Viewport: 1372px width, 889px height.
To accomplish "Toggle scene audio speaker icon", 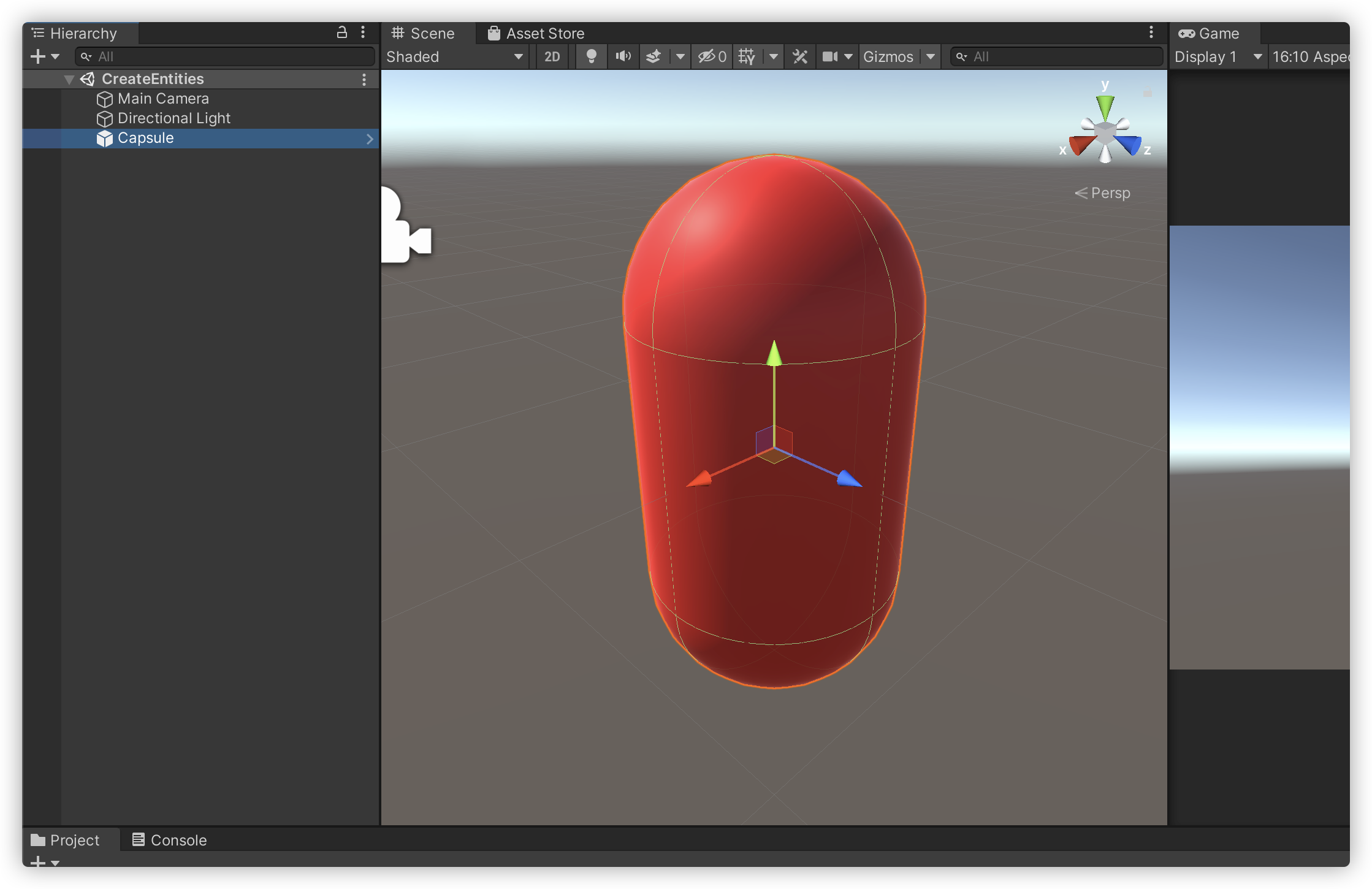I will pos(623,56).
